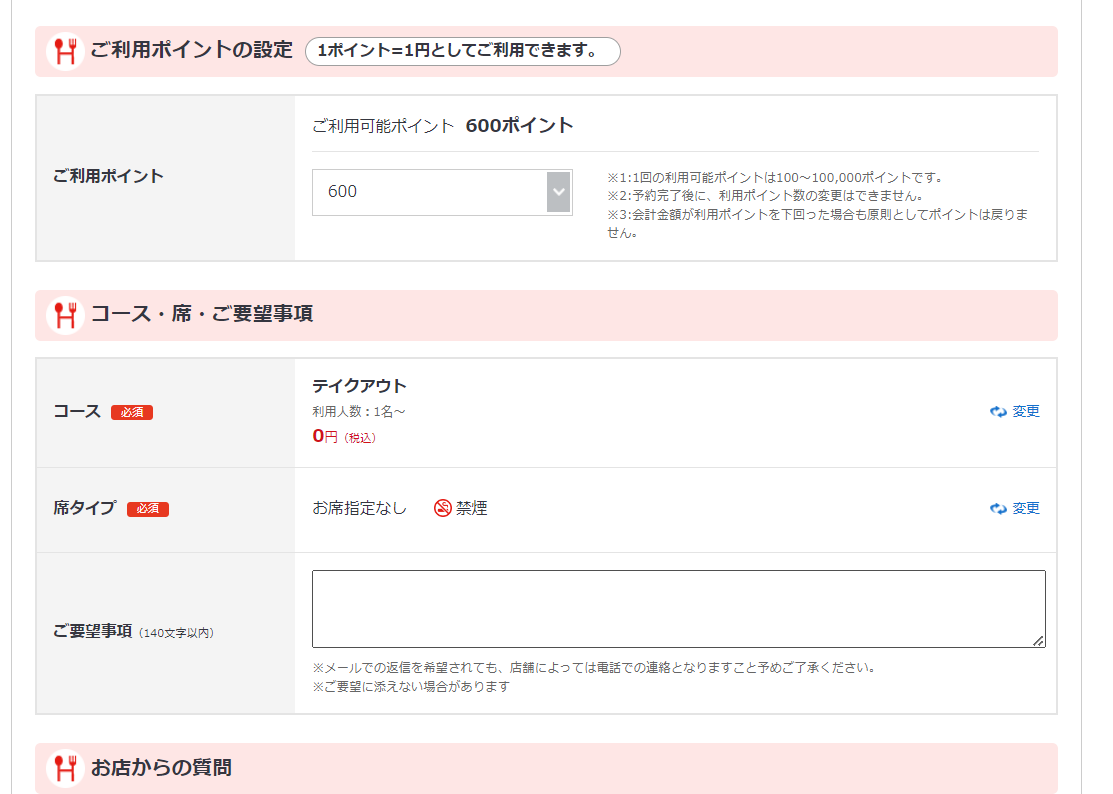Image resolution: width=1113 pixels, height=794 pixels.
Task: Click the fork-knife icon beside コース・席・ご要望事項
Action: tap(65, 315)
